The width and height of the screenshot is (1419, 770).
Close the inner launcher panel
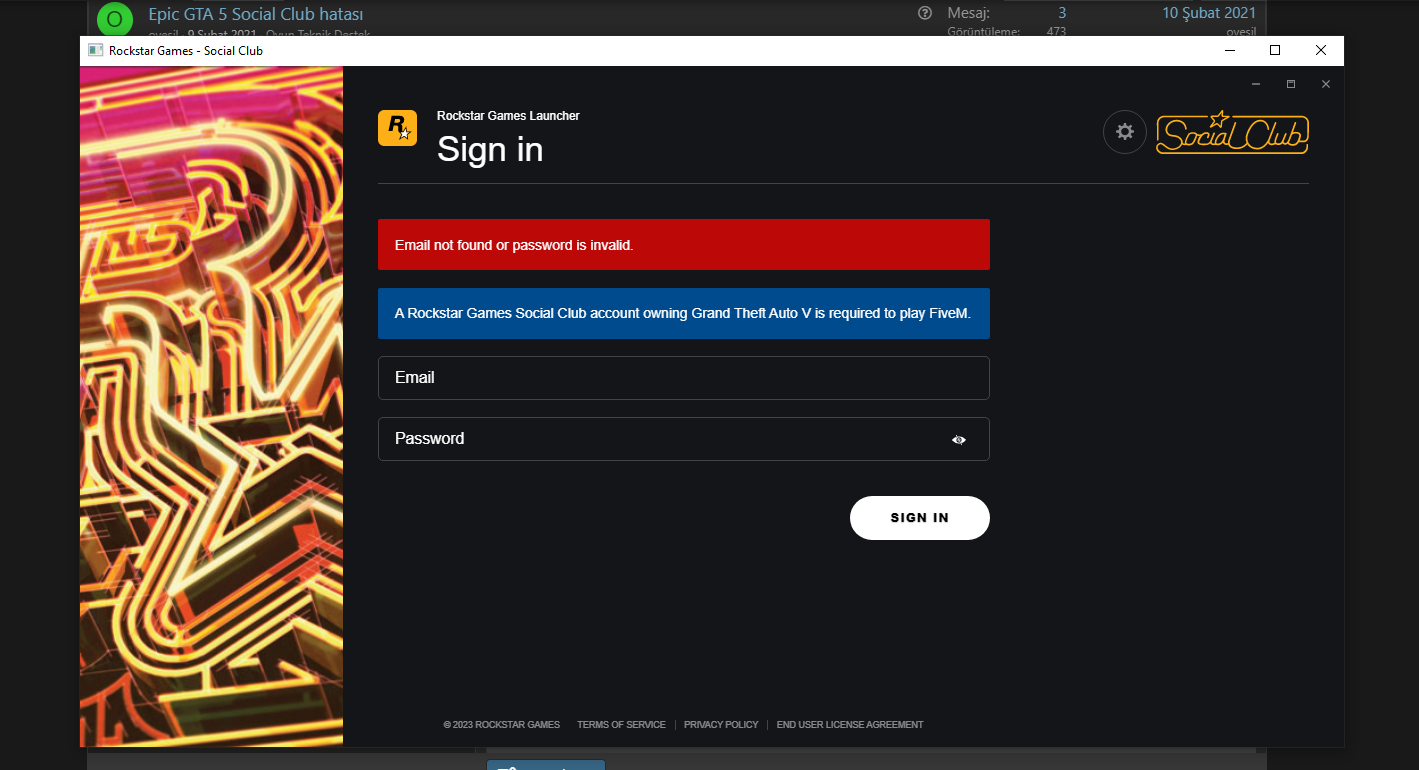[x=1326, y=84]
